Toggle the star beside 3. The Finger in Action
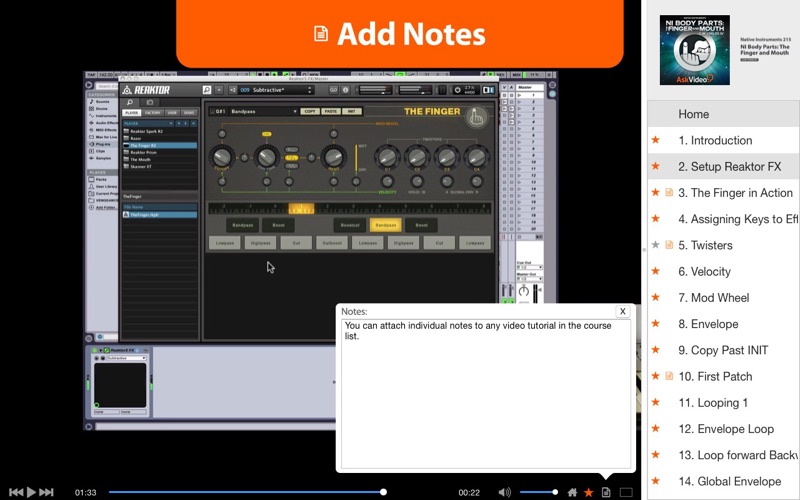The width and height of the screenshot is (800, 500). point(656,192)
